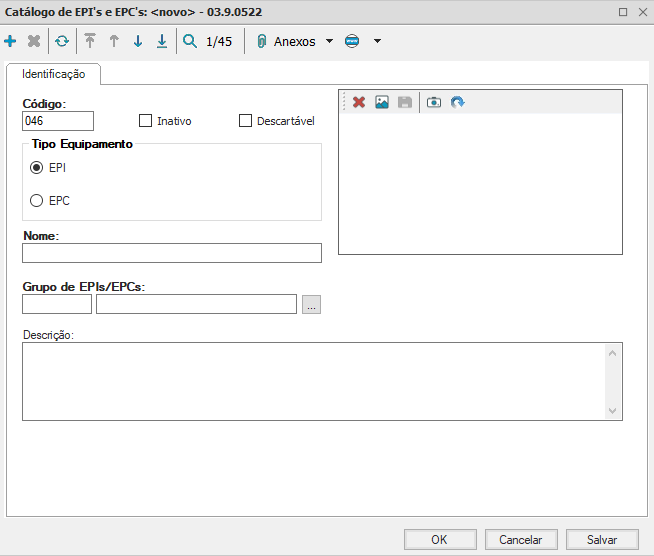Go to next record arrow
654x556 pixels.
(138, 42)
